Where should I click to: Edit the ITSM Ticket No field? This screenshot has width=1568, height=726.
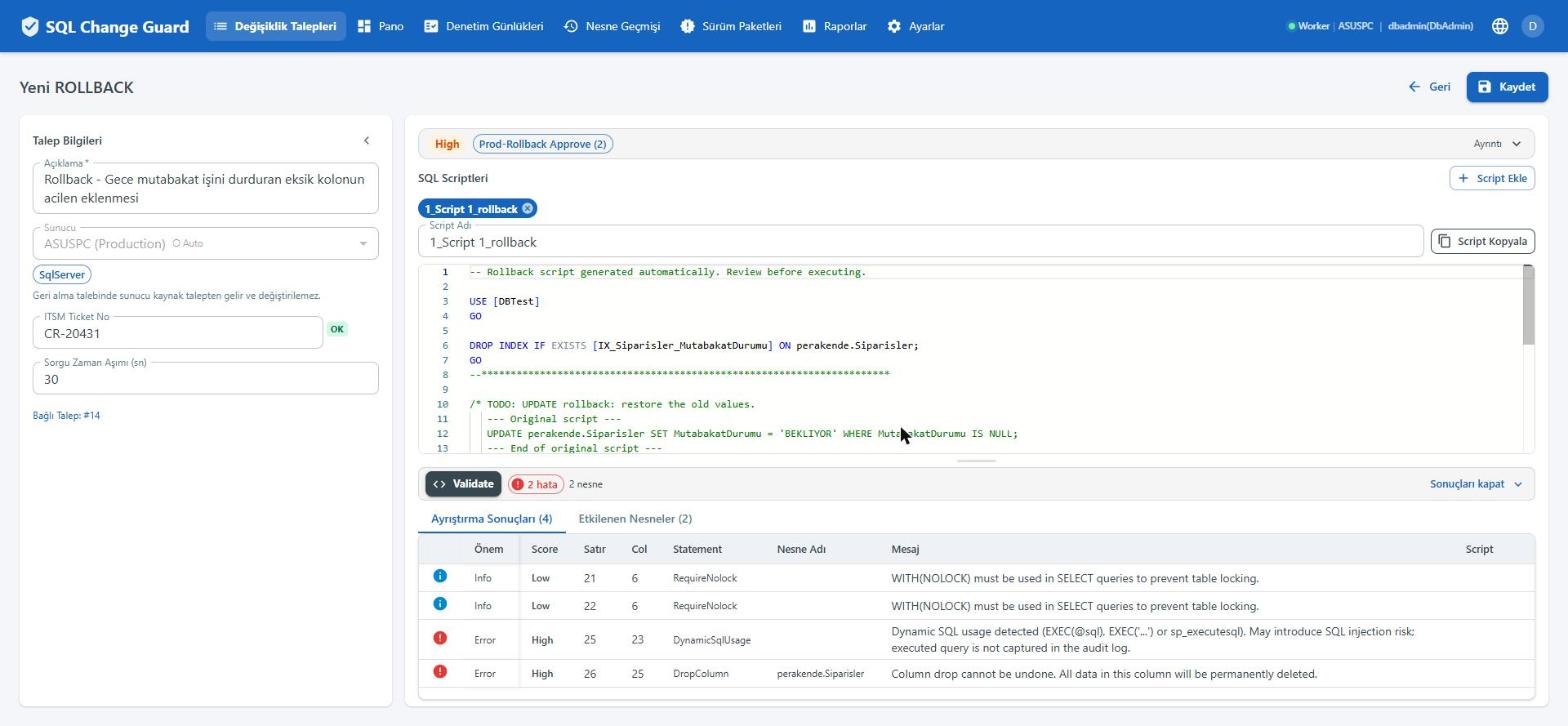click(x=178, y=333)
